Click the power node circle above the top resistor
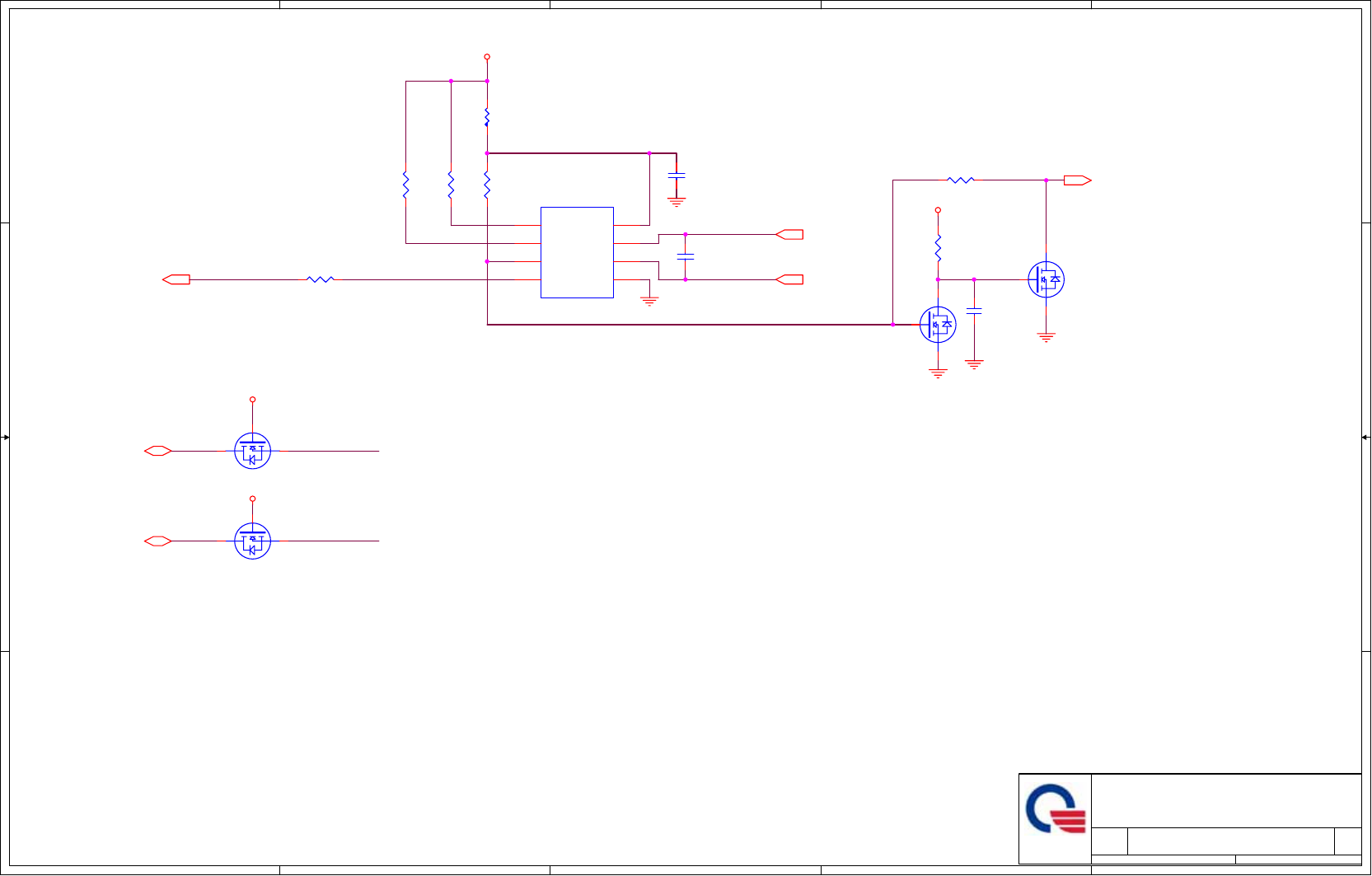Image resolution: width=1372 pixels, height=876 pixels. [487, 57]
